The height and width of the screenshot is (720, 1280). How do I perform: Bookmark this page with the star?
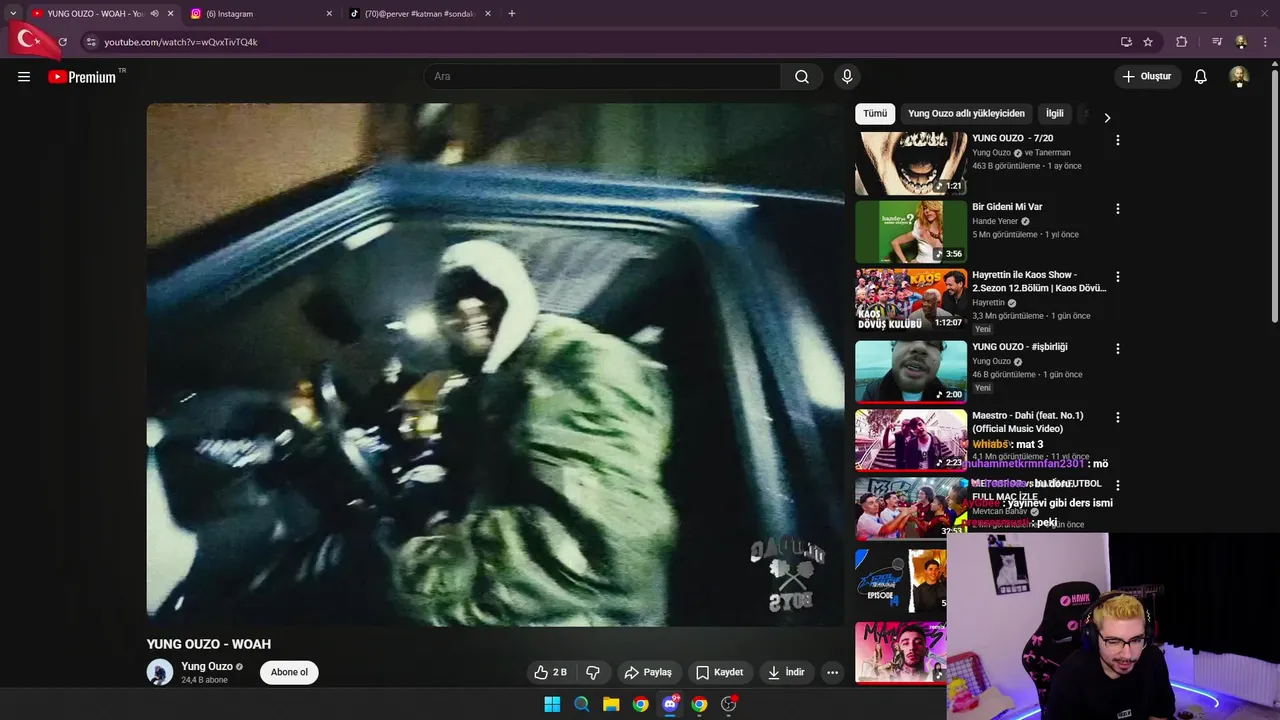pos(1148,42)
